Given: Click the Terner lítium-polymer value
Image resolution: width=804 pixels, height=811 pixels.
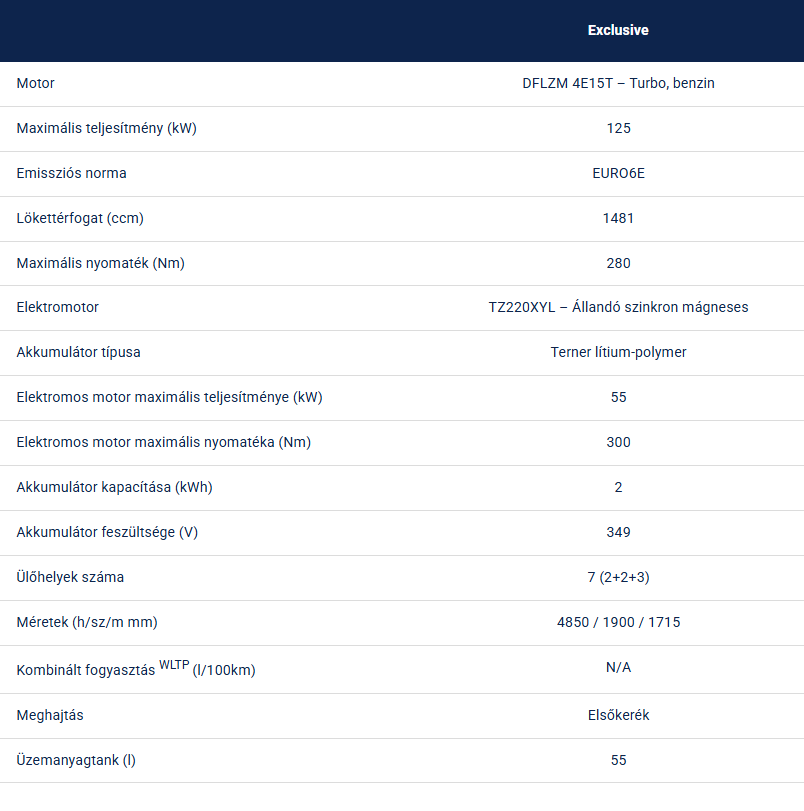Looking at the screenshot, I should (618, 352).
